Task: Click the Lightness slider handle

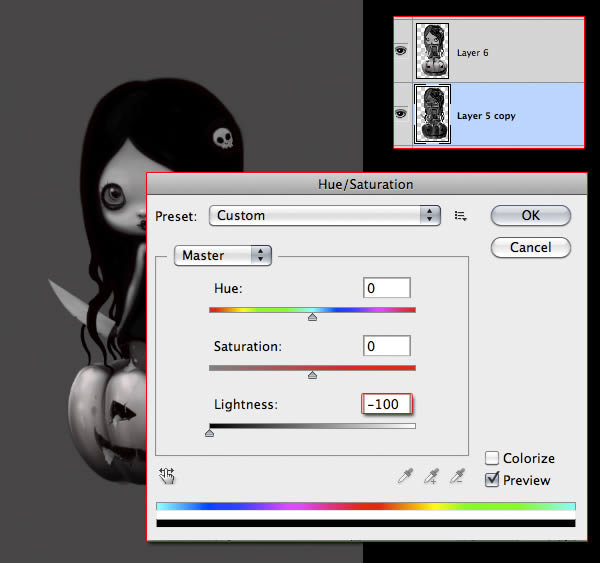Action: 209,433
